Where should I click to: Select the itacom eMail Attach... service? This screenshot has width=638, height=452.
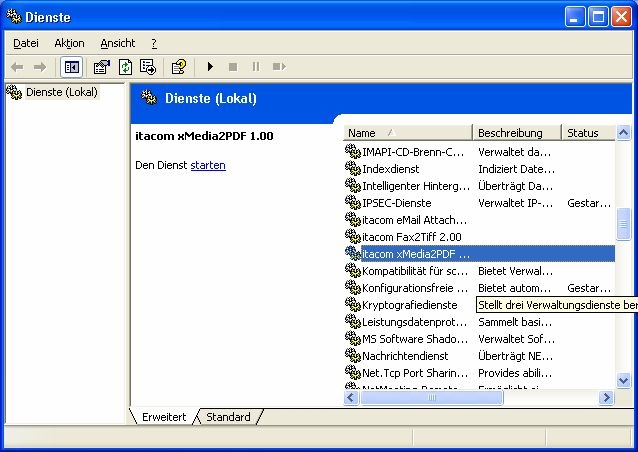[x=479, y=220]
